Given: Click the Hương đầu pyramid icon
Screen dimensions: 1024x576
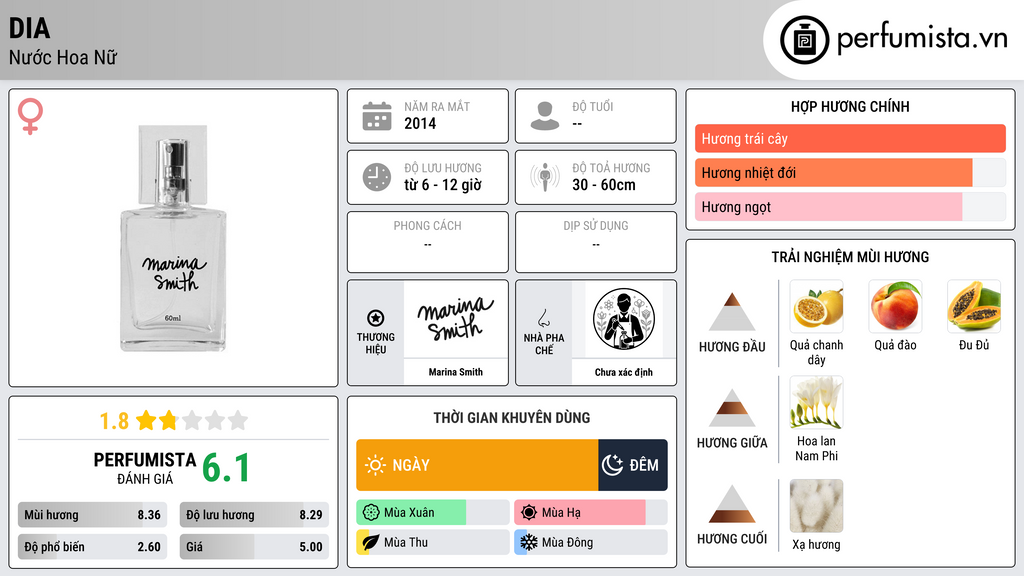Looking at the screenshot, I should pyautogui.click(x=732, y=312).
